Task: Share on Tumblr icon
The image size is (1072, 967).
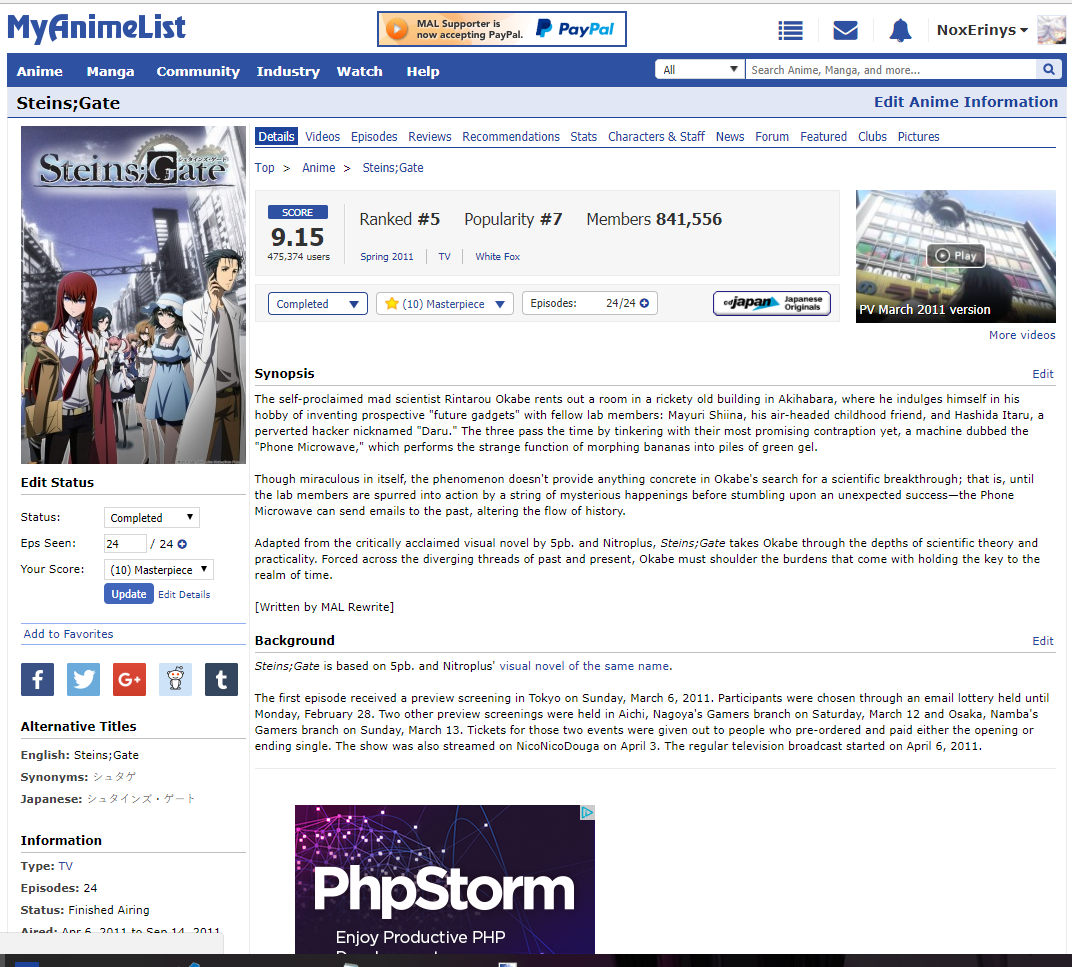Action: click(x=222, y=679)
